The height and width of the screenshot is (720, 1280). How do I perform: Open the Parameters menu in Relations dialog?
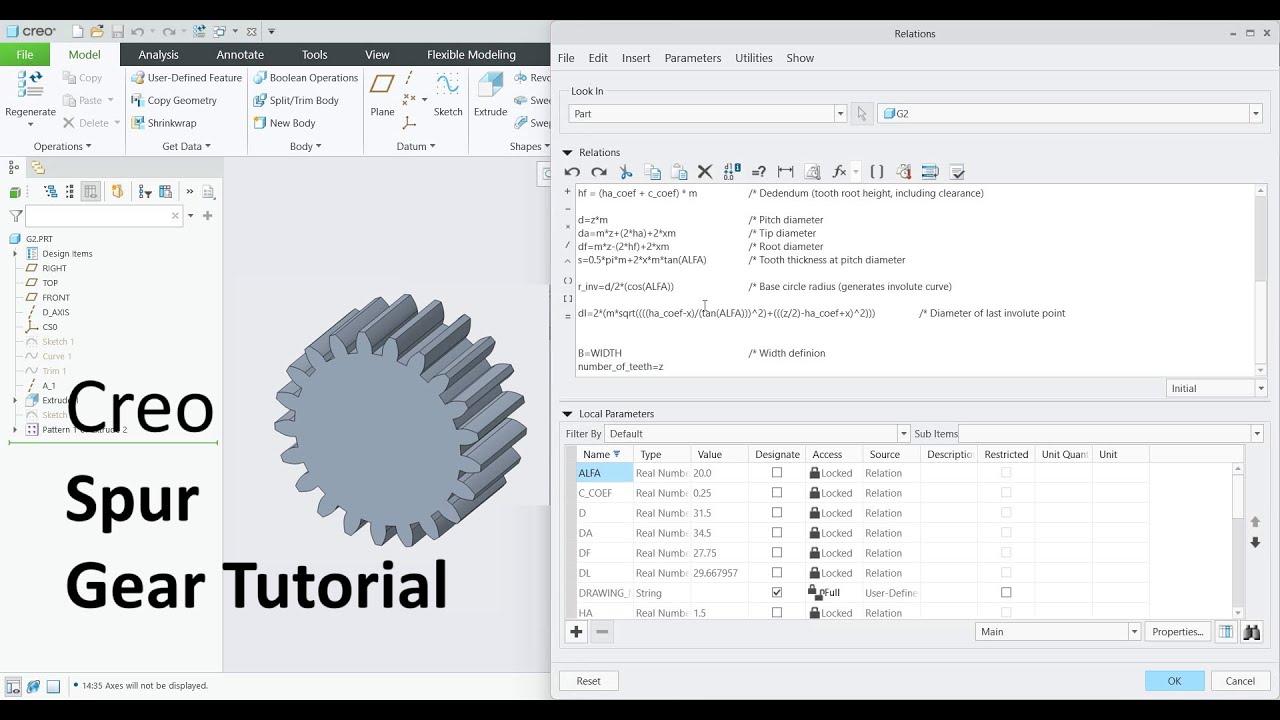click(692, 58)
